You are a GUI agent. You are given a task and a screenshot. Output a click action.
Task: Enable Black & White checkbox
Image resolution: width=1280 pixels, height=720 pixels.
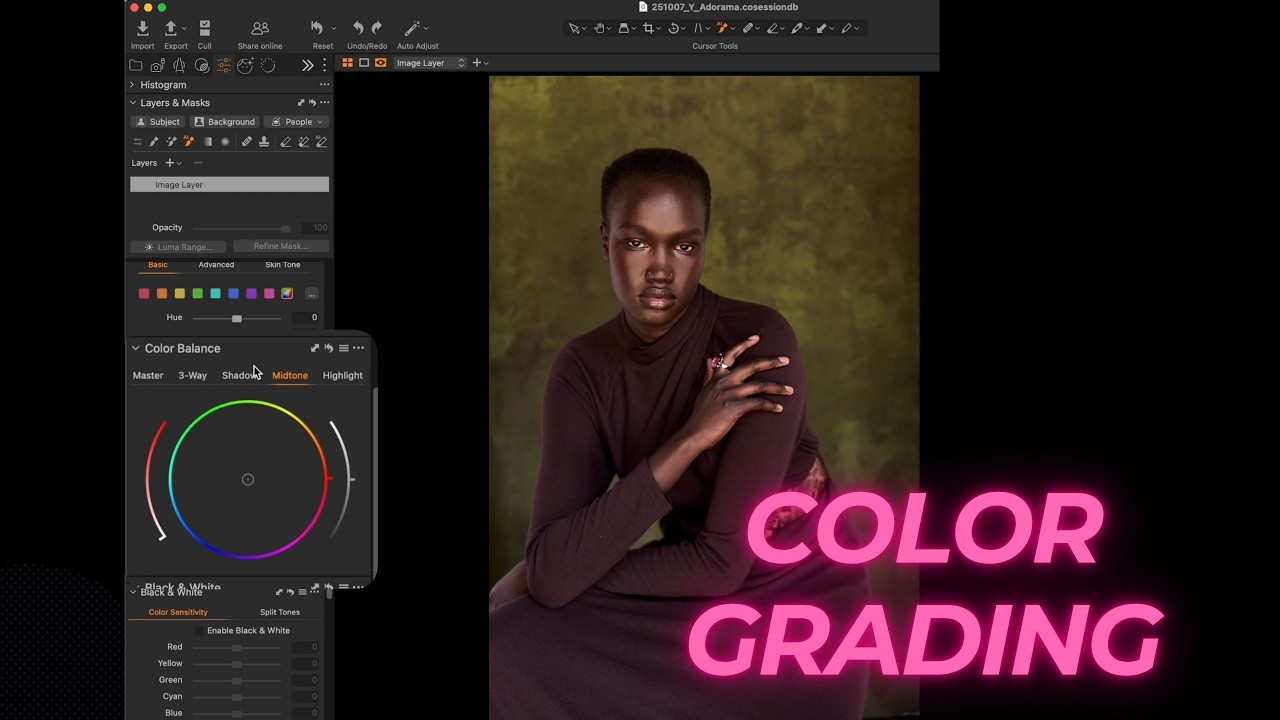click(x=199, y=631)
